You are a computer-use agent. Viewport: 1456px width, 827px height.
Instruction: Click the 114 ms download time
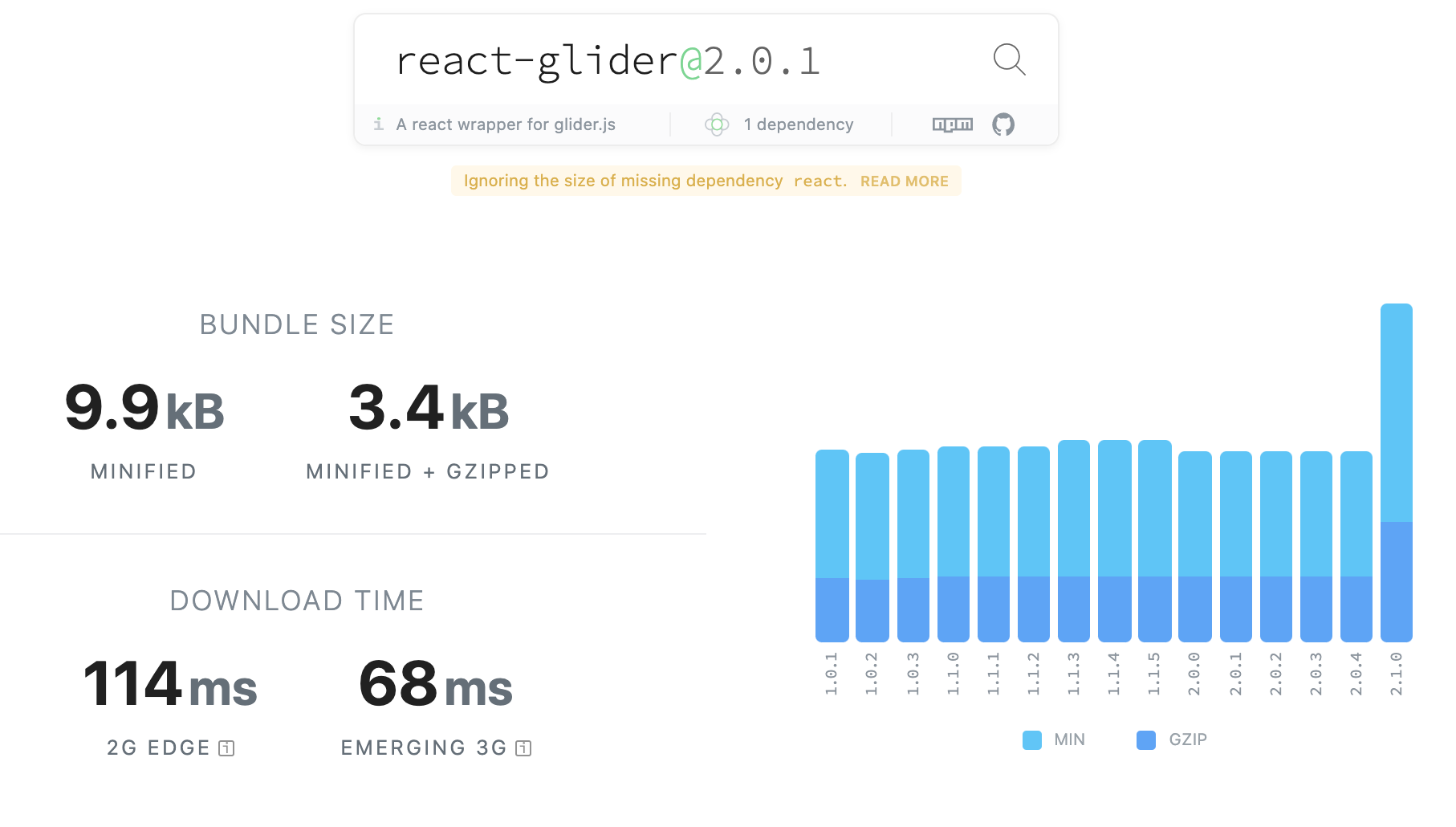170,684
